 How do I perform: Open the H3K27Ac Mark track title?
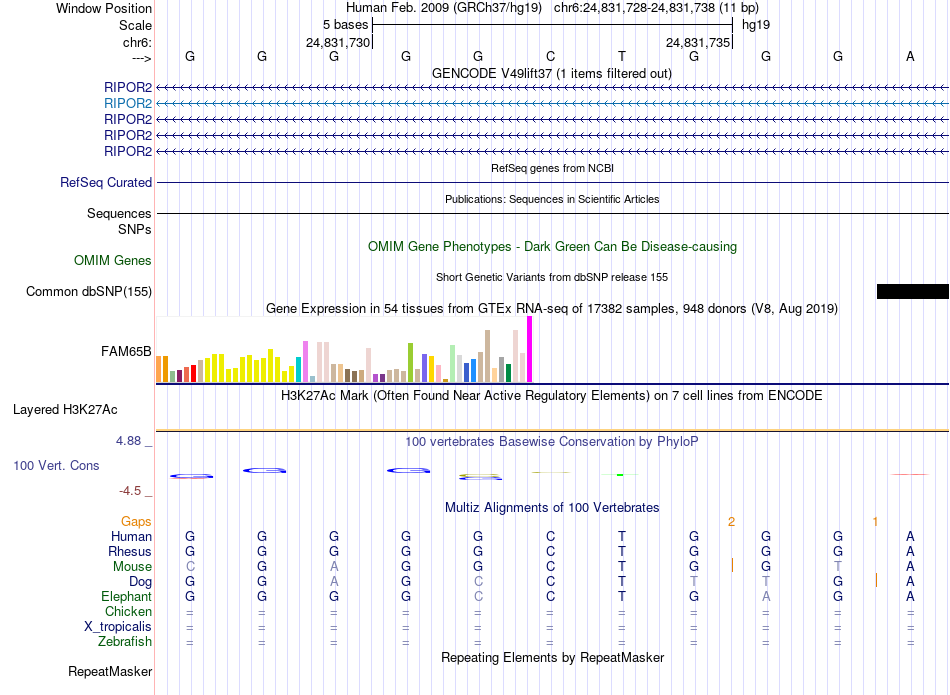(x=551, y=396)
